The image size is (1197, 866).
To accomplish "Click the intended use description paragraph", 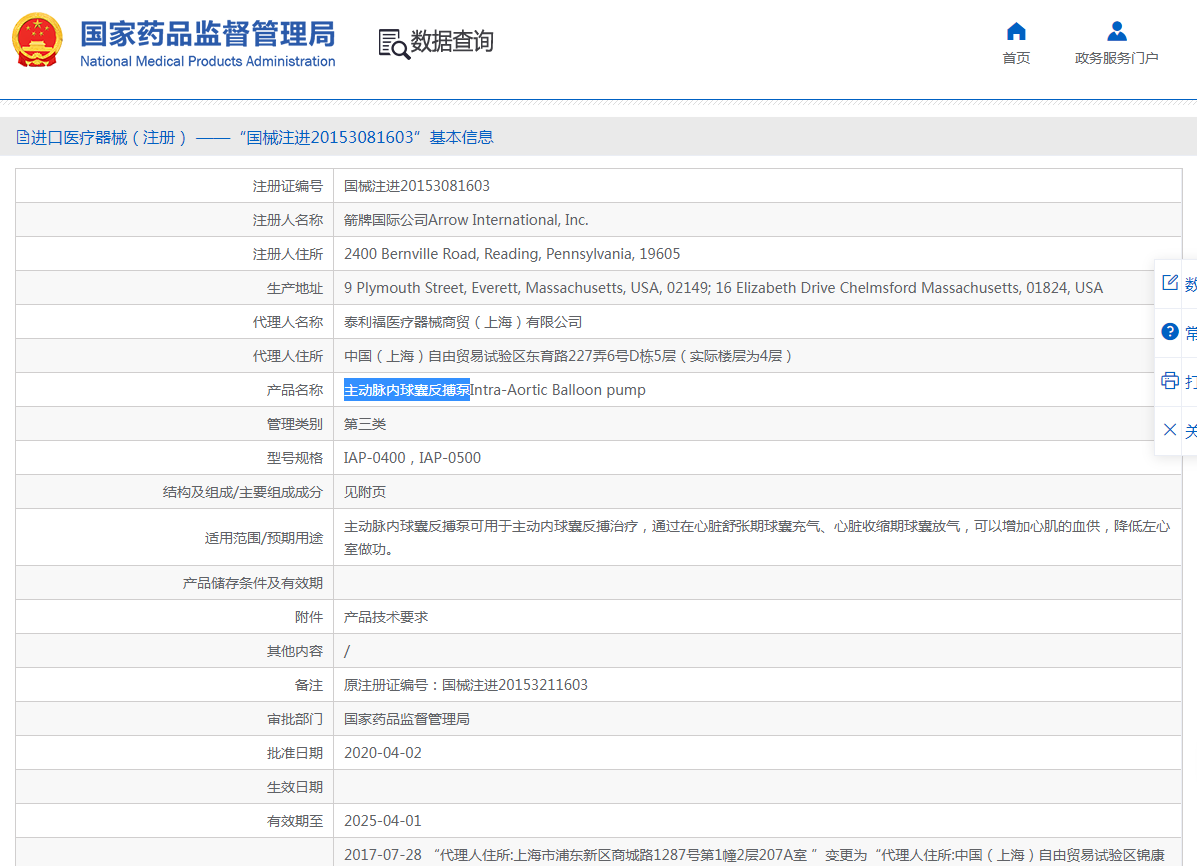I will (x=757, y=538).
